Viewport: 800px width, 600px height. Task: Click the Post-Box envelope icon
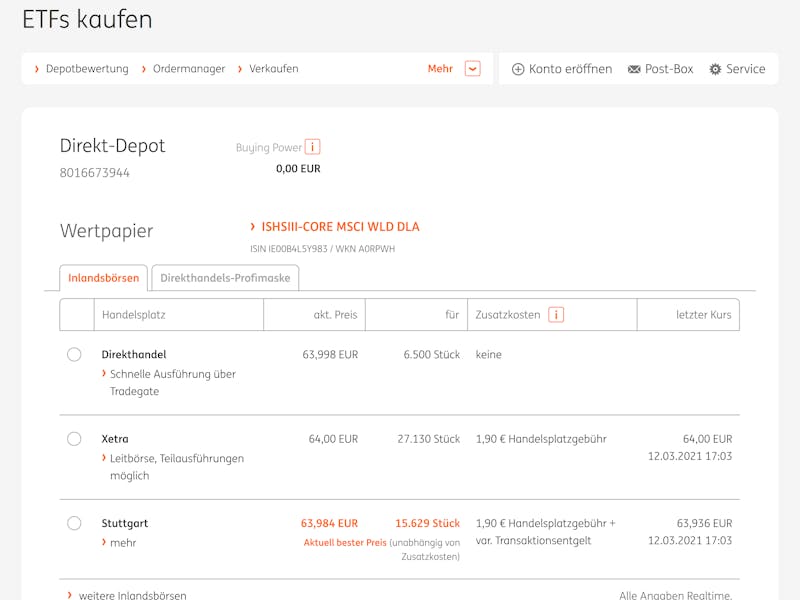tap(634, 69)
